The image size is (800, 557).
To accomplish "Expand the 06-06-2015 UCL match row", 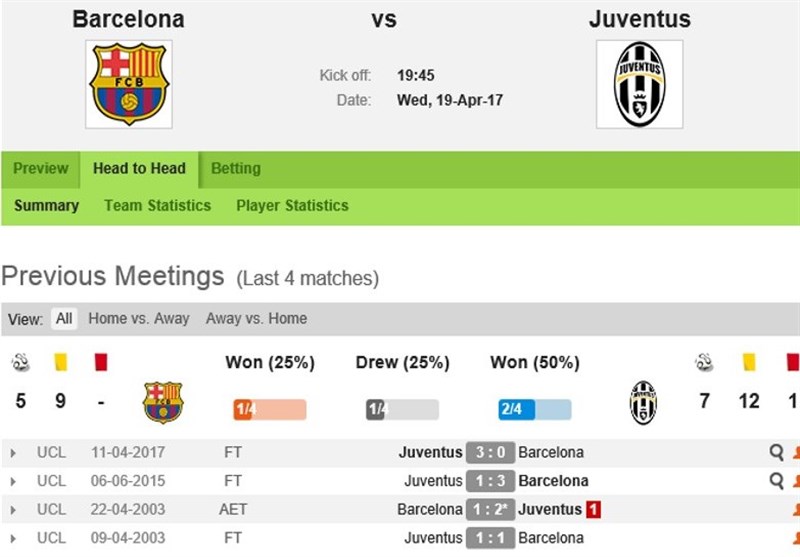I will tap(13, 481).
